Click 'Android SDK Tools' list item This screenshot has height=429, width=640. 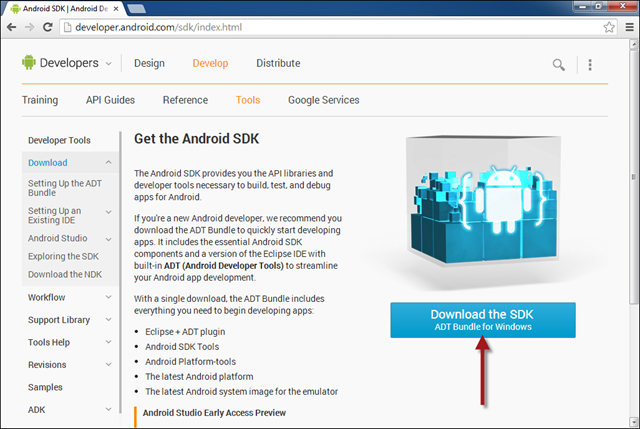(x=182, y=347)
